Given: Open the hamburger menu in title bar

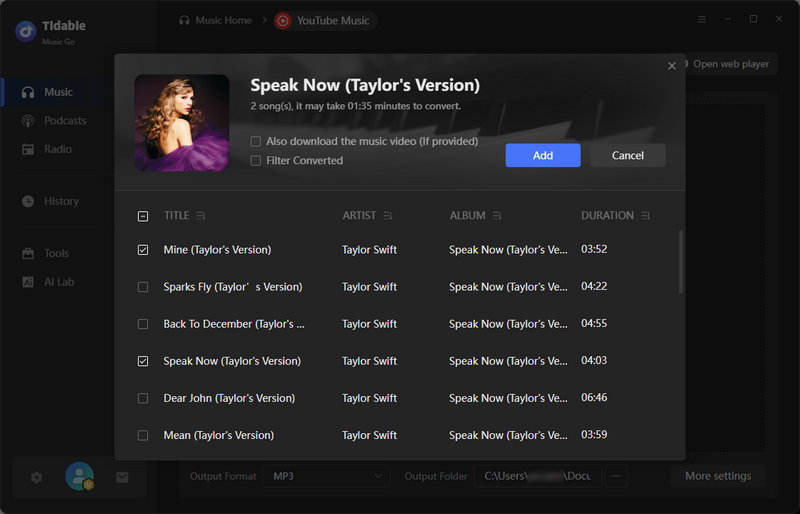Looking at the screenshot, I should (702, 19).
